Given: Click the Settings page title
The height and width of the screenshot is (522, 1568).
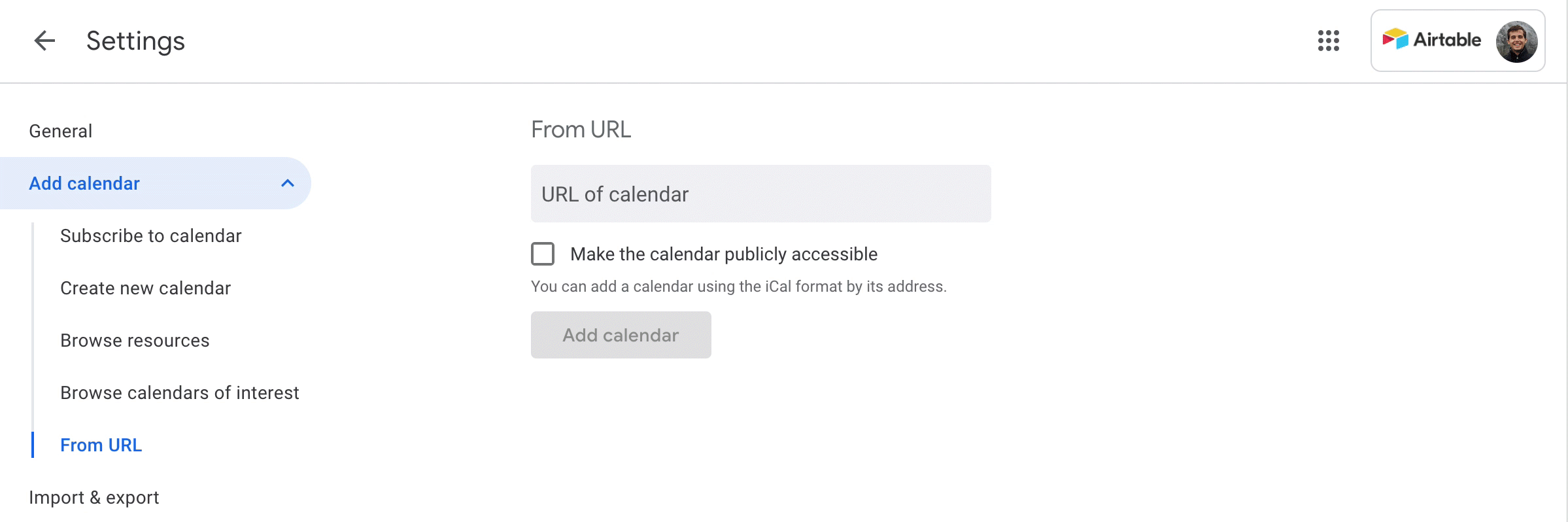Looking at the screenshot, I should click(136, 41).
